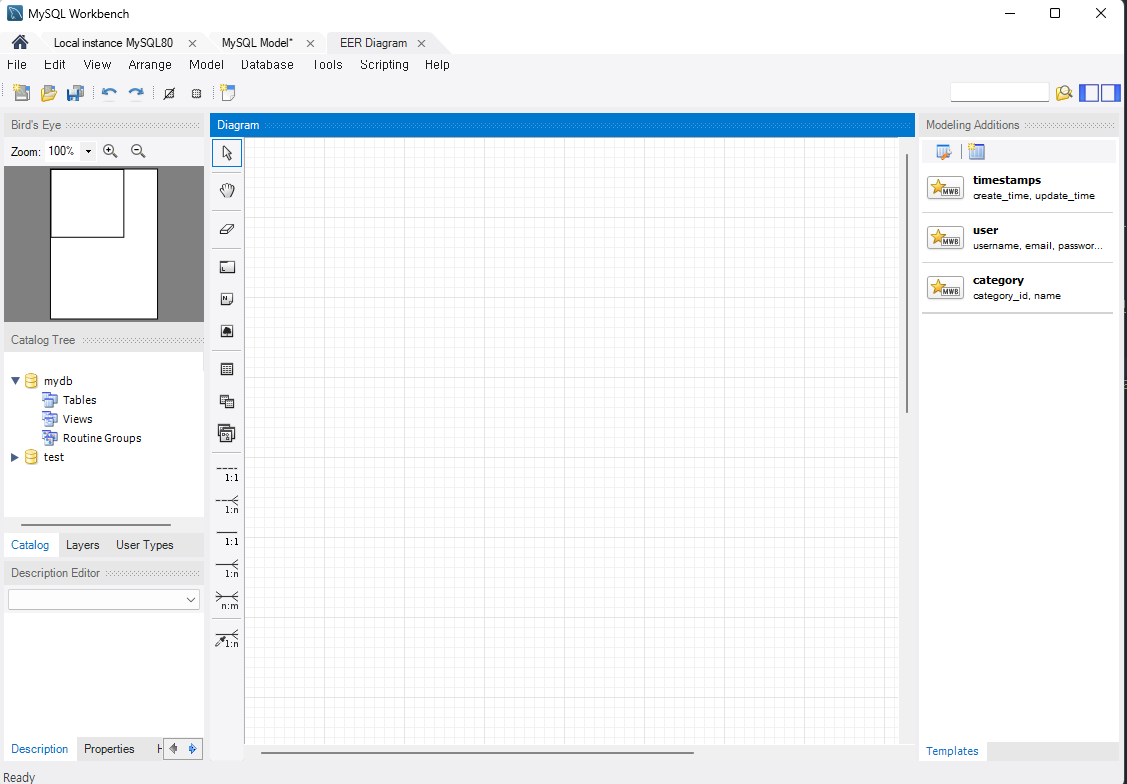Insert the user template
The image size is (1127, 784).
[1017, 238]
